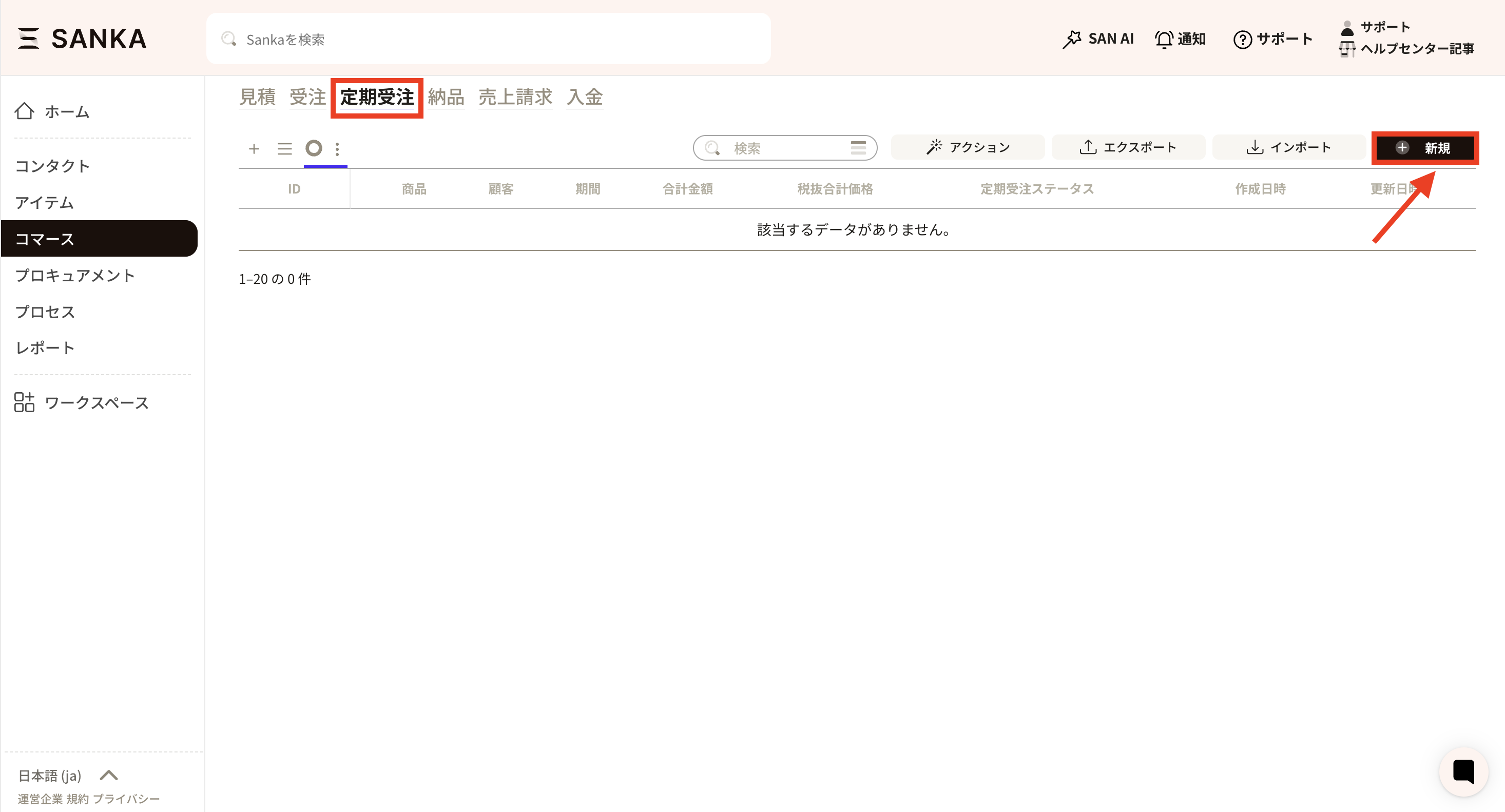Open the 規約 footer link
This screenshot has width=1505, height=812.
[x=78, y=799]
